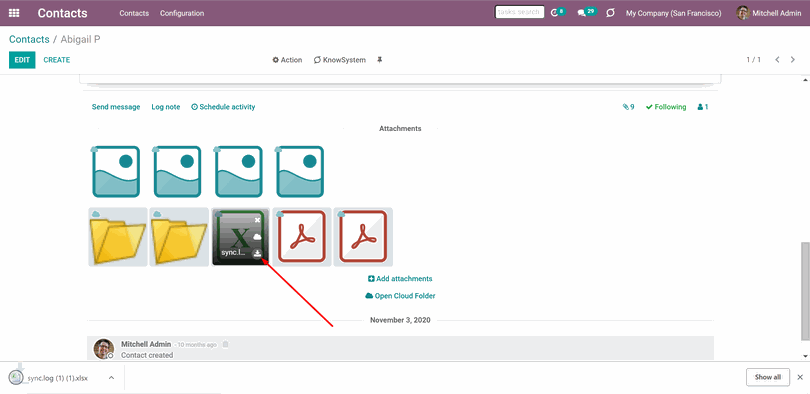
Task: Open conversations icon with badge 29
Action: point(587,12)
